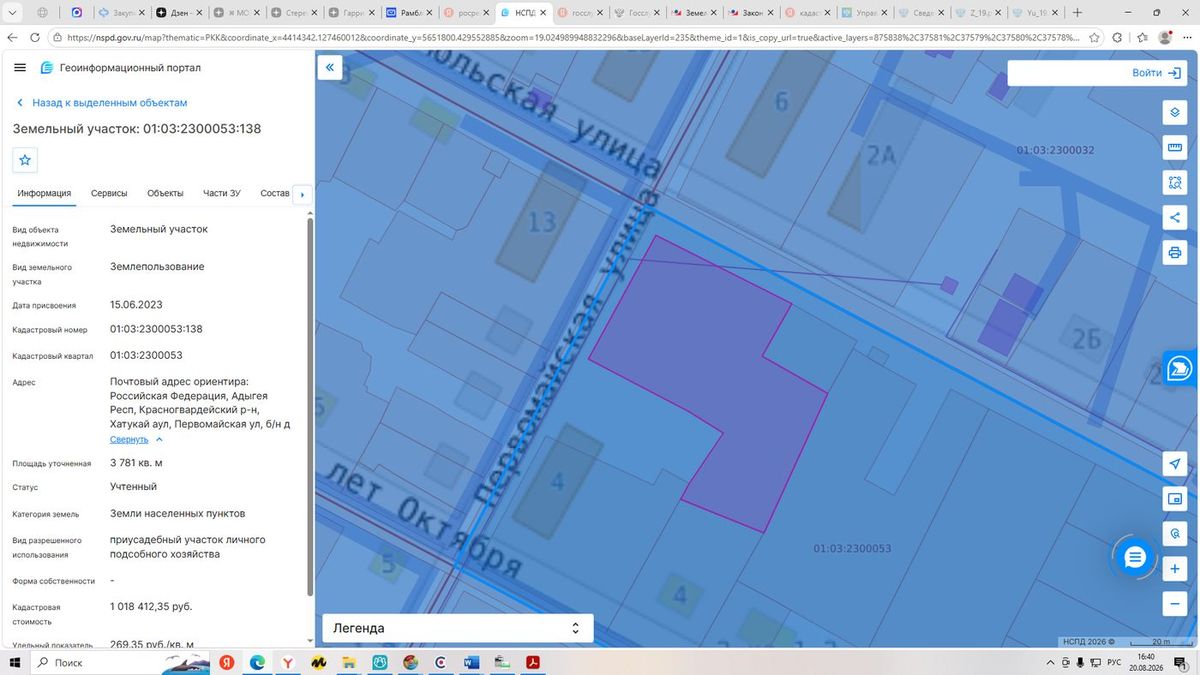Open the Сервисы tab
1200x675 pixels.
coord(109,193)
